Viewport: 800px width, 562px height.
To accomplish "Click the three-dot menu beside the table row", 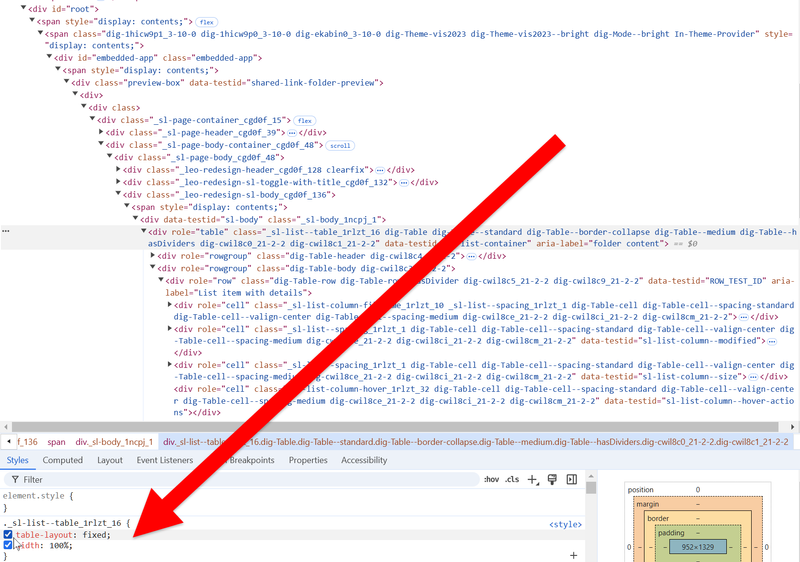I will (7, 231).
